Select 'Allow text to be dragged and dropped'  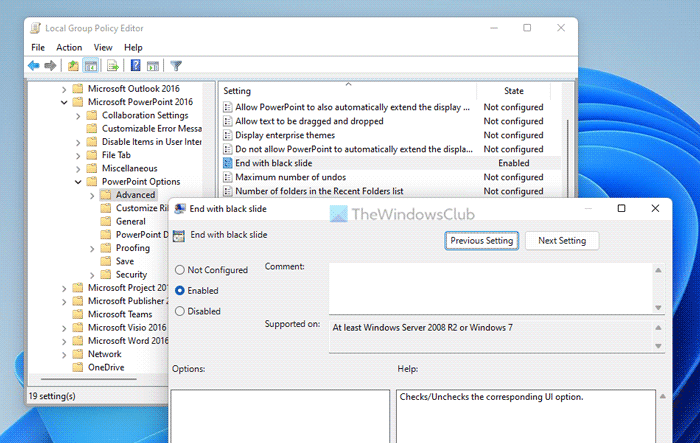[x=309, y=121]
